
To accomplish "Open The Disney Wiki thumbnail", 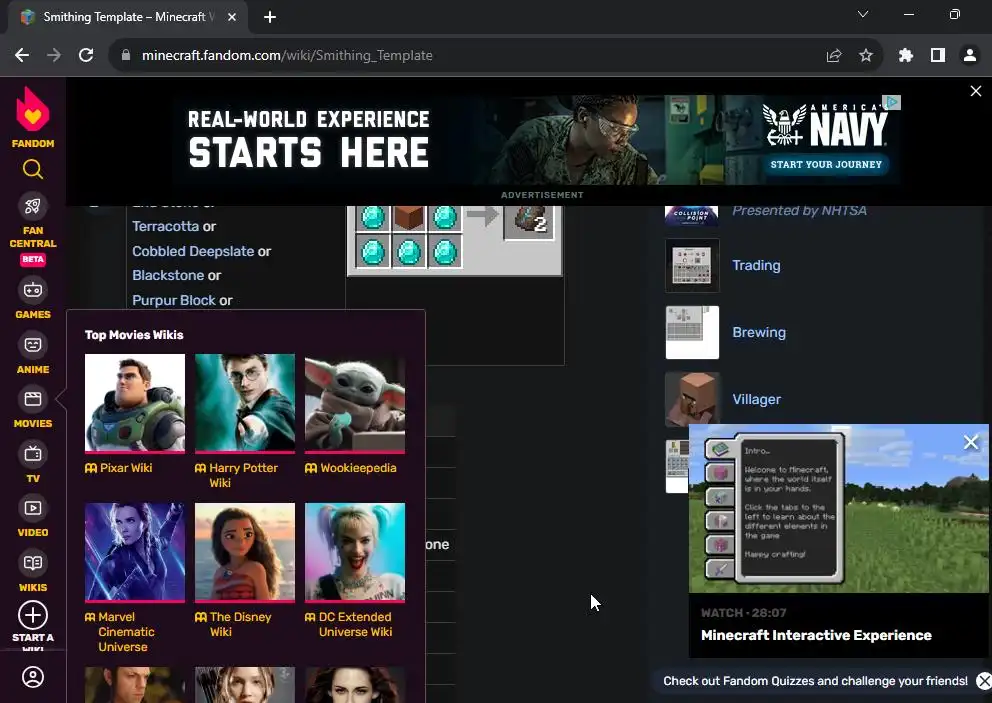I will [245, 552].
